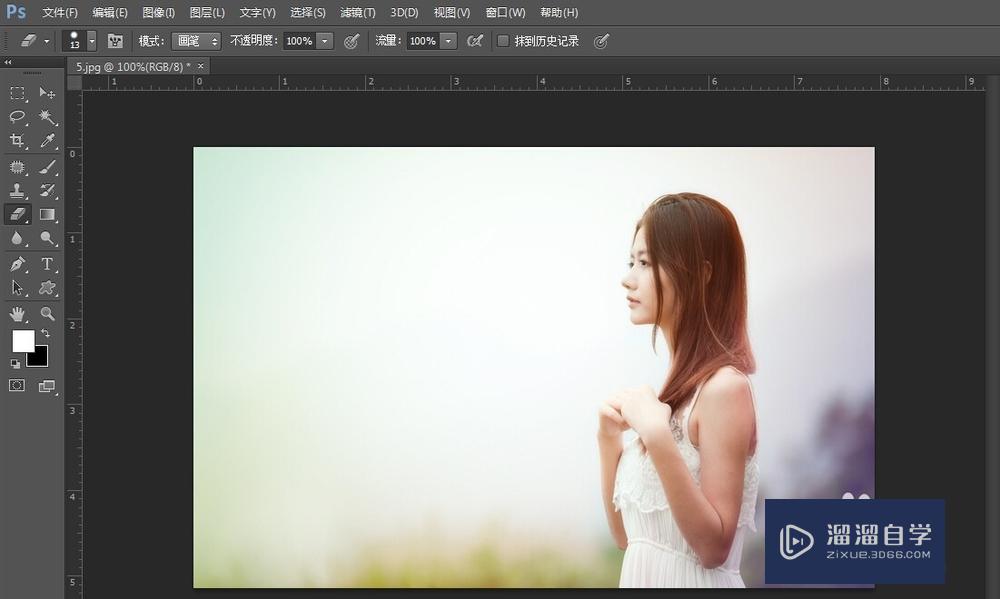Select the Clone Stamp tool
This screenshot has width=1000, height=599.
coord(17,190)
